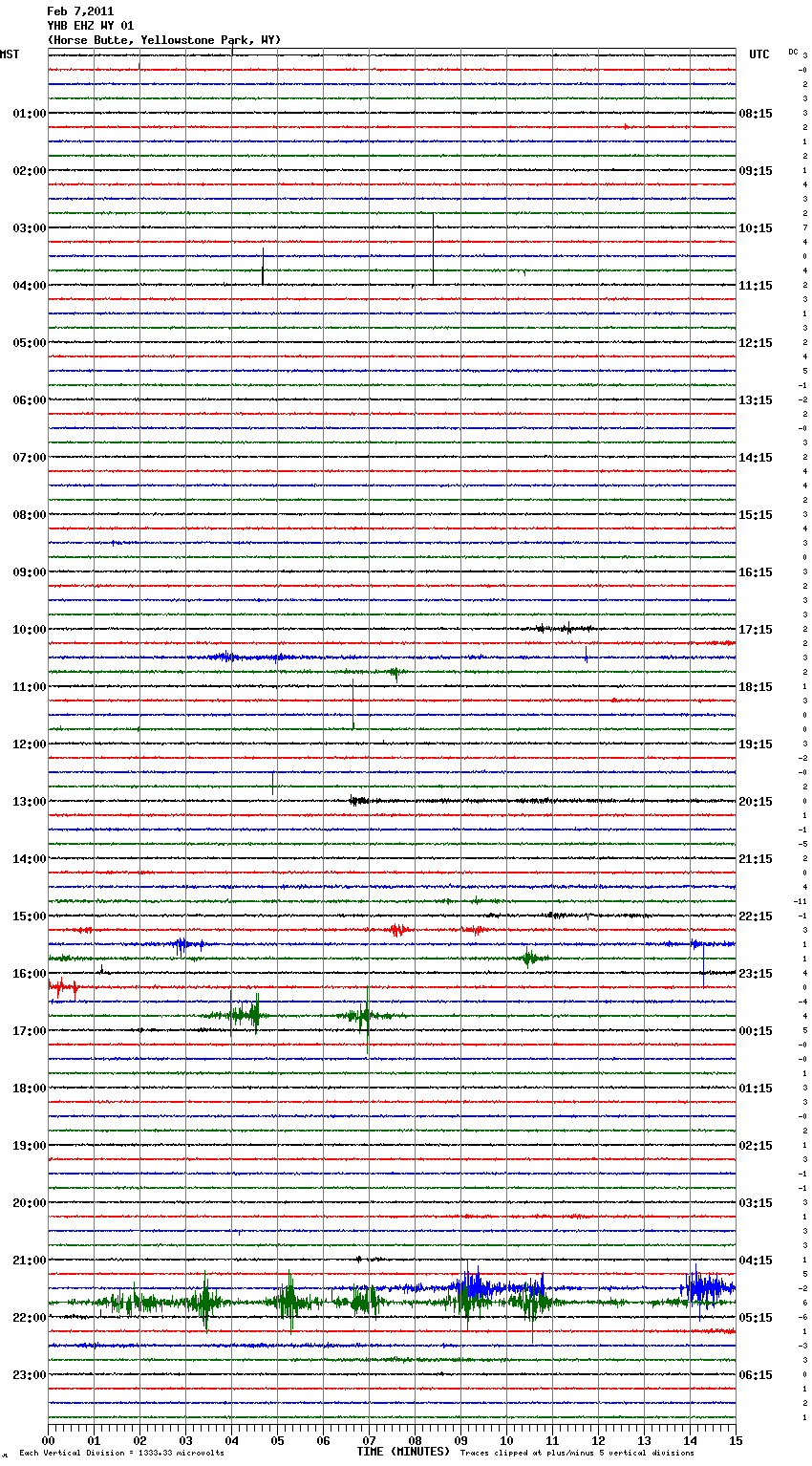Select the 12:00 MST time label
This screenshot has height=1466, width=812.
(x=30, y=744)
